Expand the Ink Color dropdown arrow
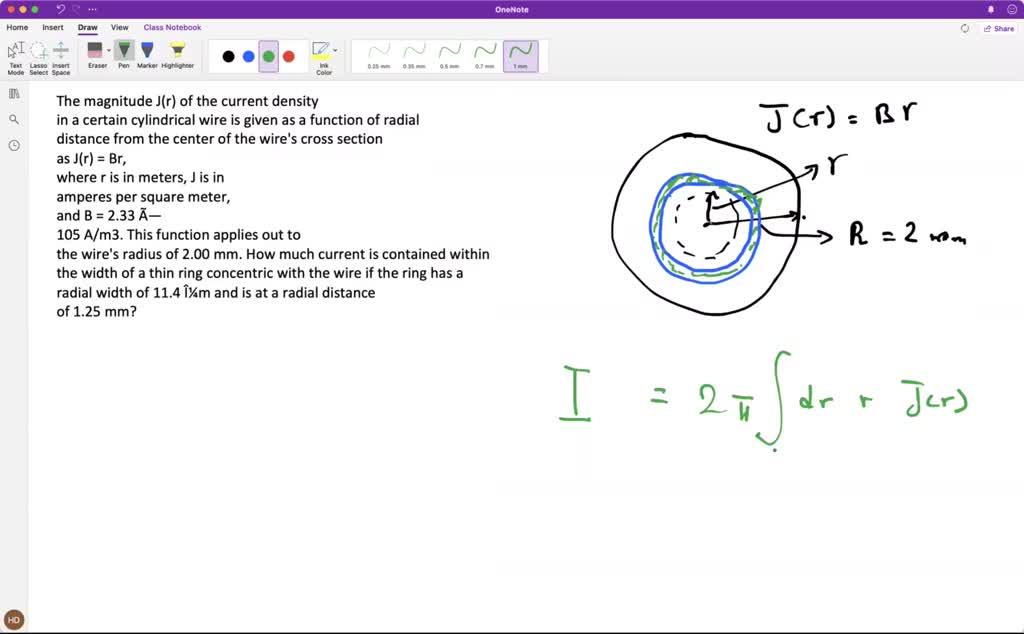This screenshot has height=634, width=1024. (x=336, y=50)
